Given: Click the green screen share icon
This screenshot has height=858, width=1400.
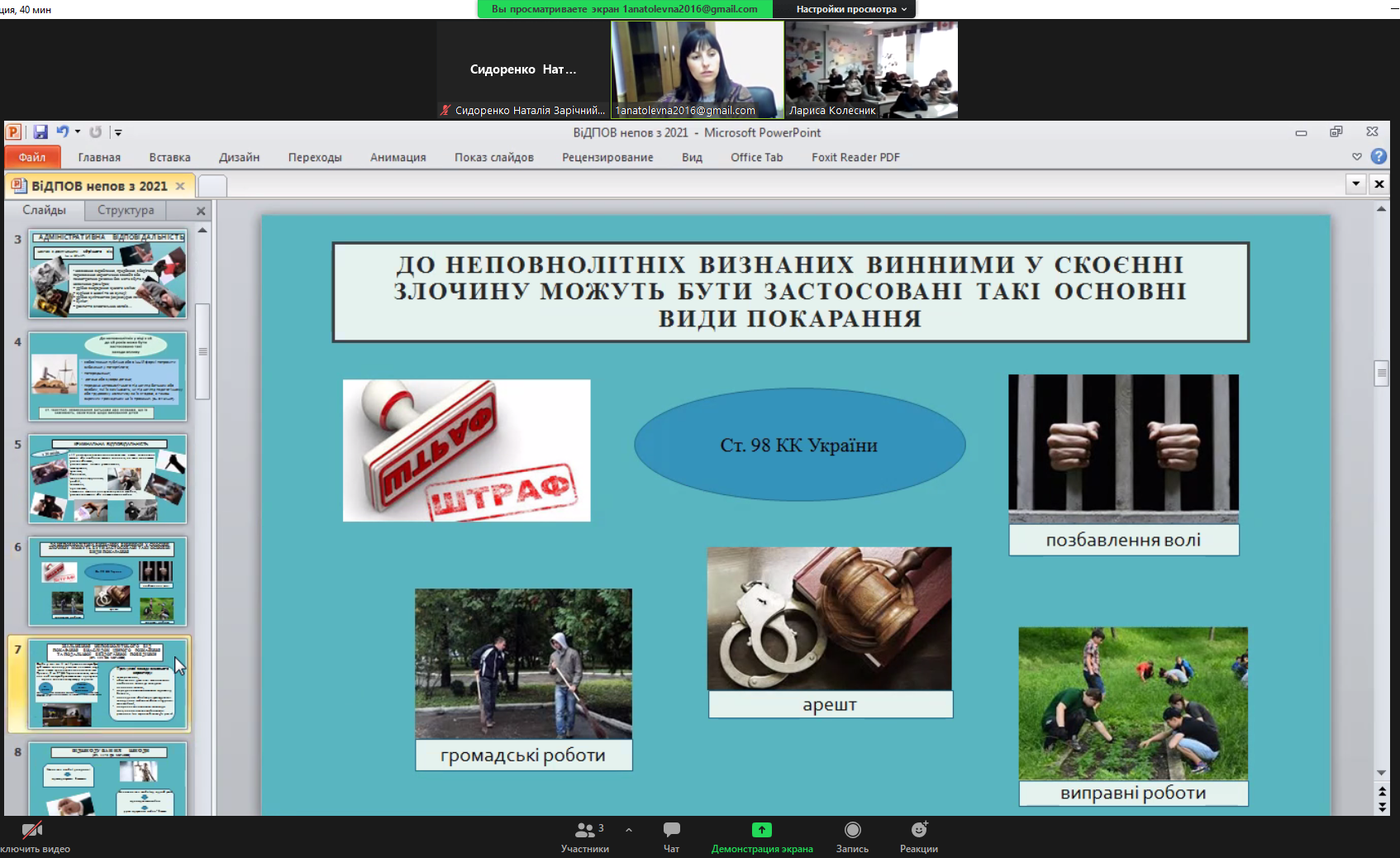Looking at the screenshot, I should pos(761,830).
